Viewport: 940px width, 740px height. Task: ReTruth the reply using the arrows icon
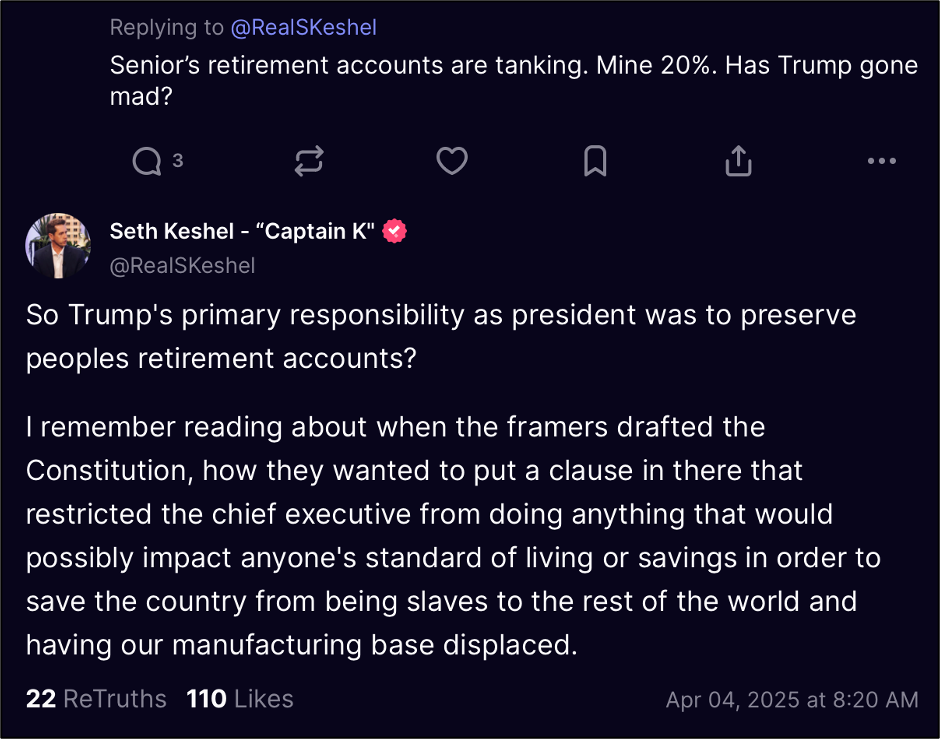309,160
